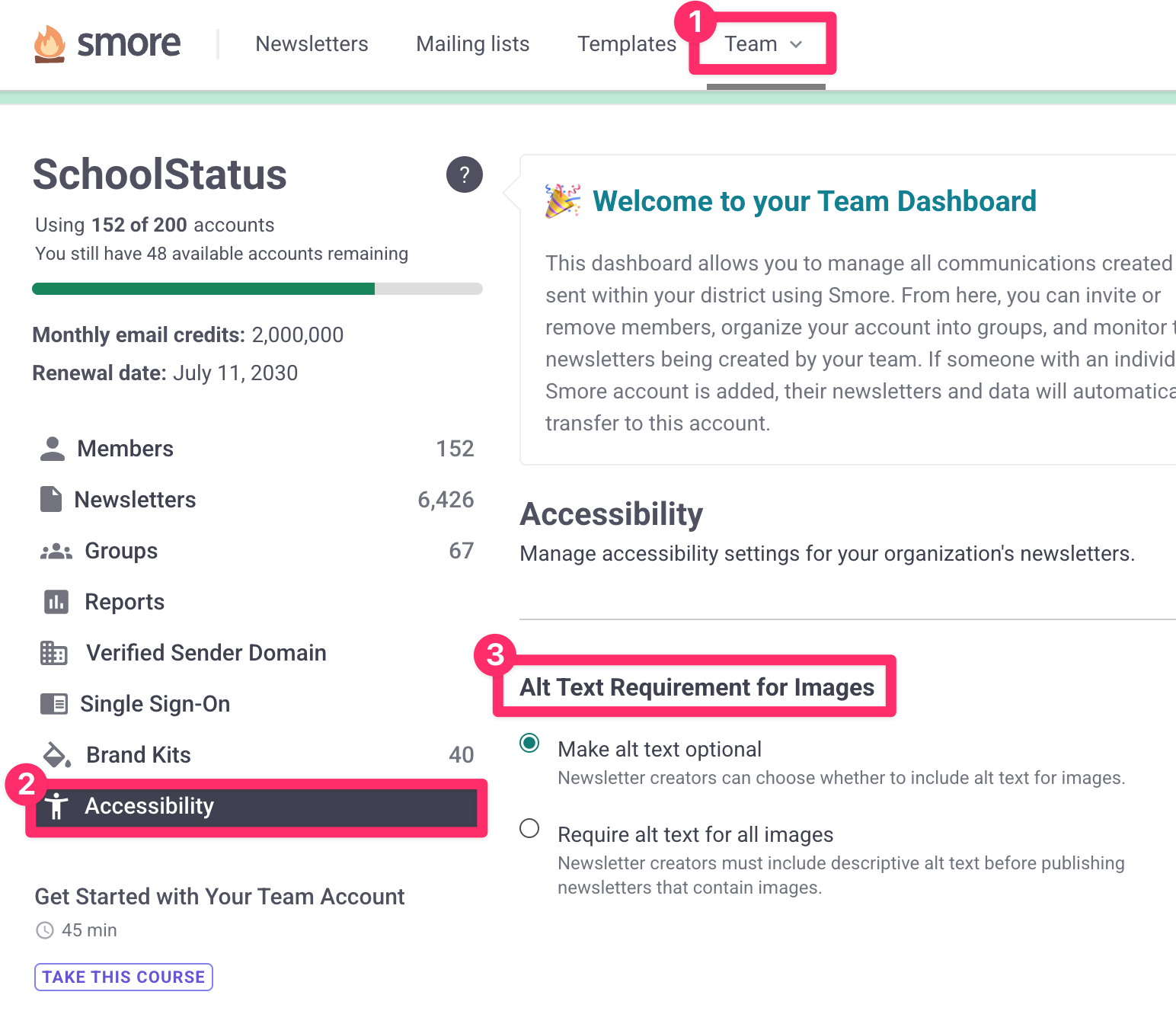Click the Brand Kits count 40
Viewport: 1176px width, 1027px height.
click(x=462, y=755)
